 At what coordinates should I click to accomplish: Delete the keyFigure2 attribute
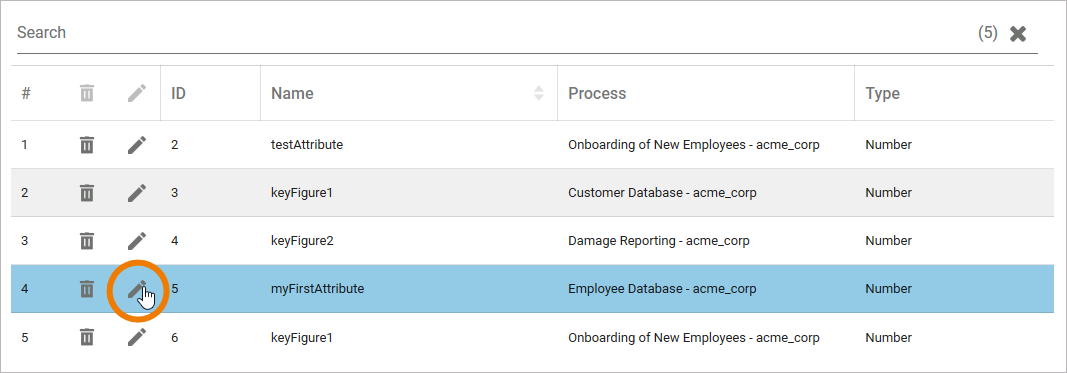click(x=86, y=240)
